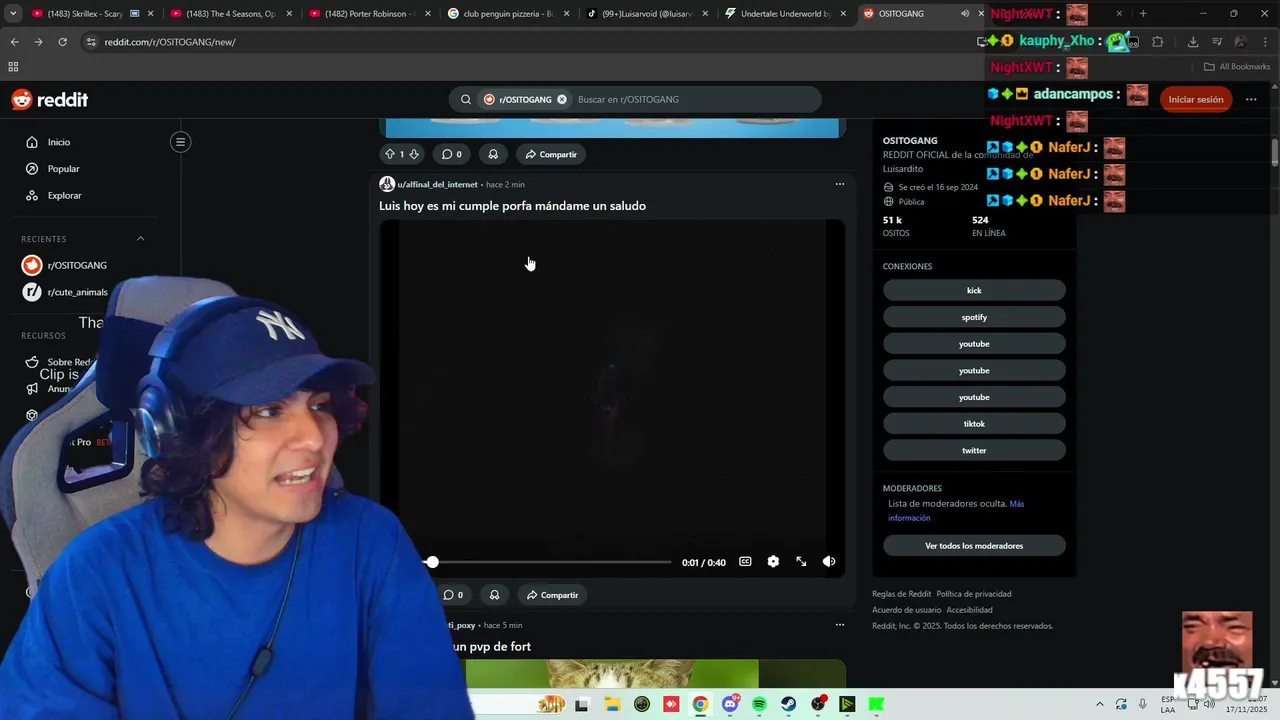Click the reddit.com/r/OSITOGANG/new/ address bar
The height and width of the screenshot is (720, 1280).
[530, 42]
